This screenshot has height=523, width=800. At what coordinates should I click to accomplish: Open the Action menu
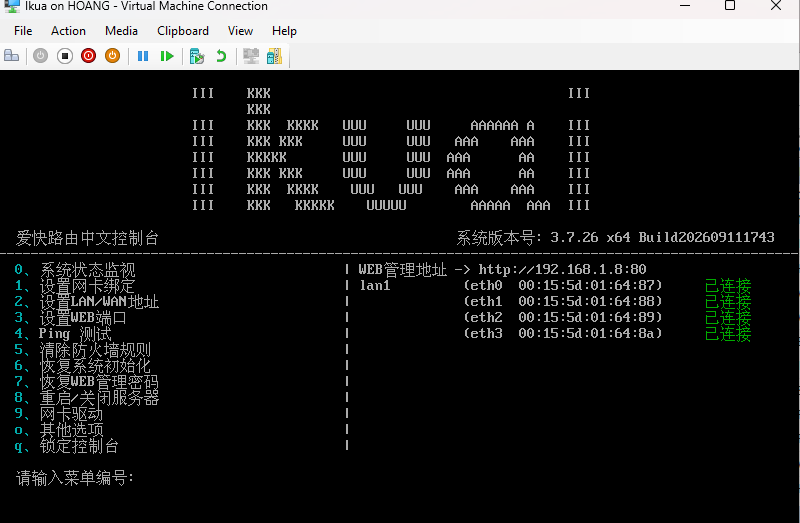[x=68, y=31]
